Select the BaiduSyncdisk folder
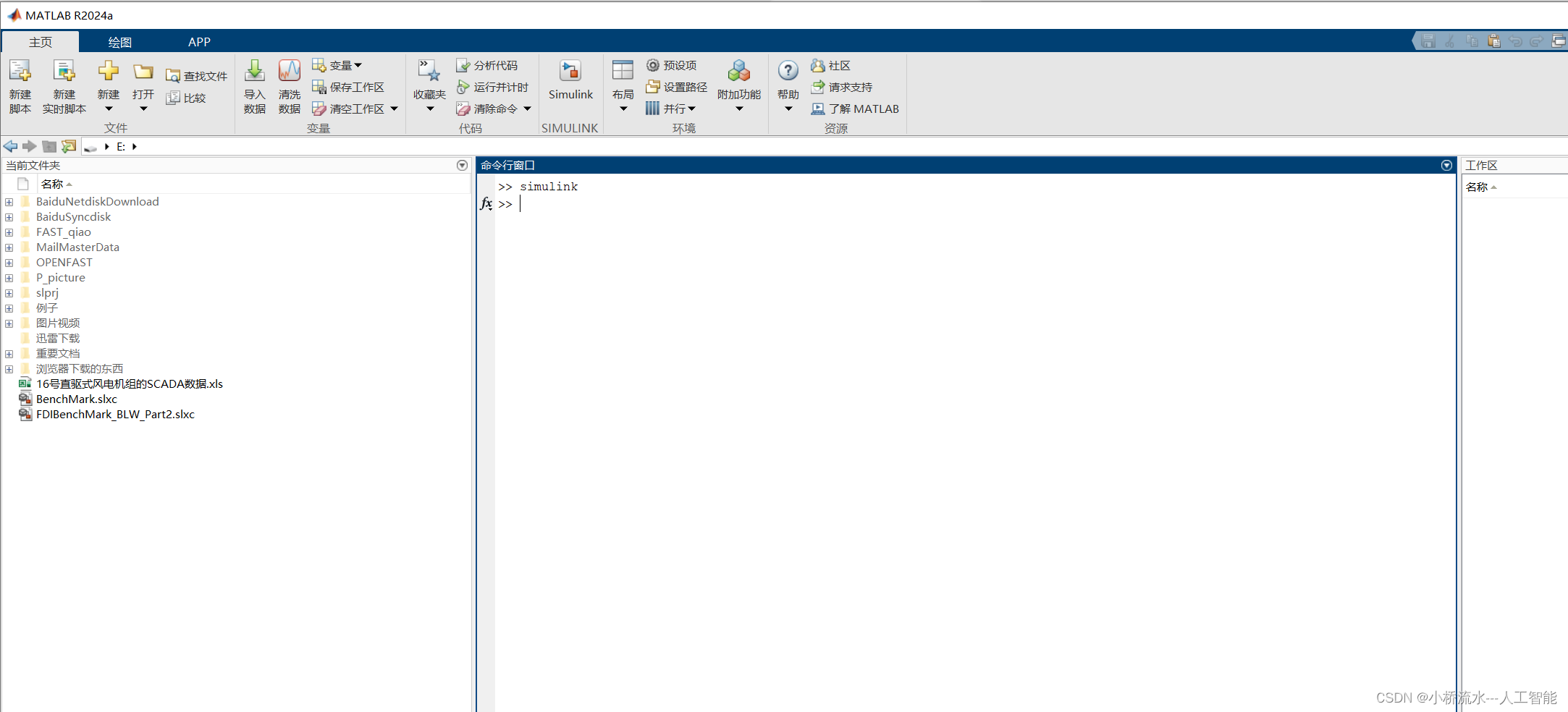 tap(73, 217)
